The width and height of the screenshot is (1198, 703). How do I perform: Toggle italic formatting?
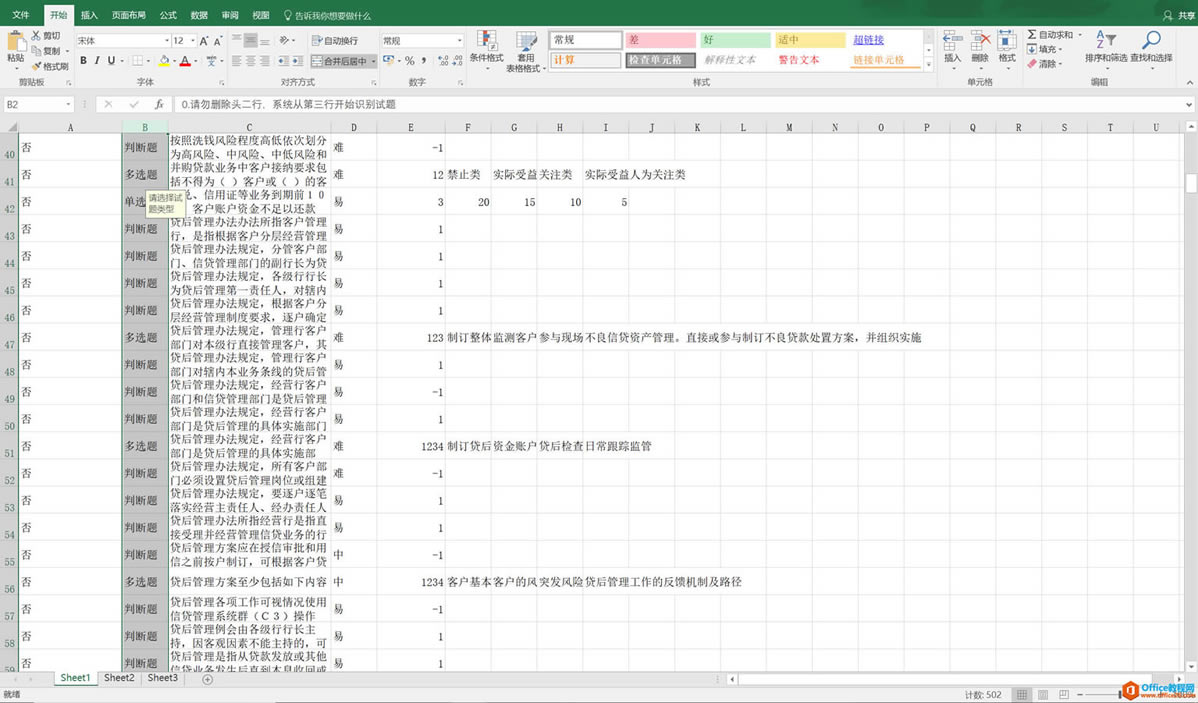tap(97, 60)
